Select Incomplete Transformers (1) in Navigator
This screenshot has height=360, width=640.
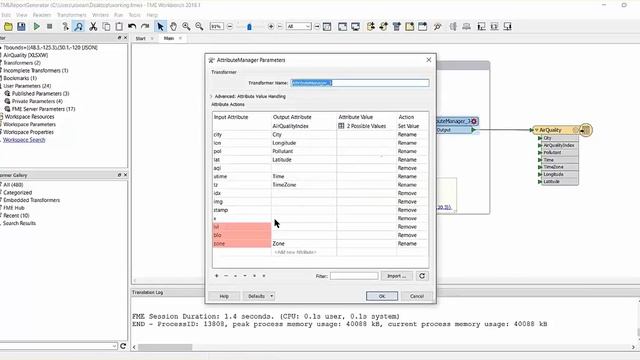(36, 71)
